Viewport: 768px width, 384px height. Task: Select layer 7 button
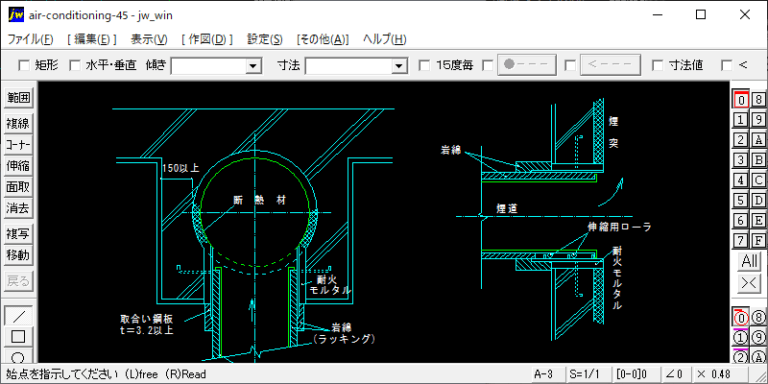point(741,240)
